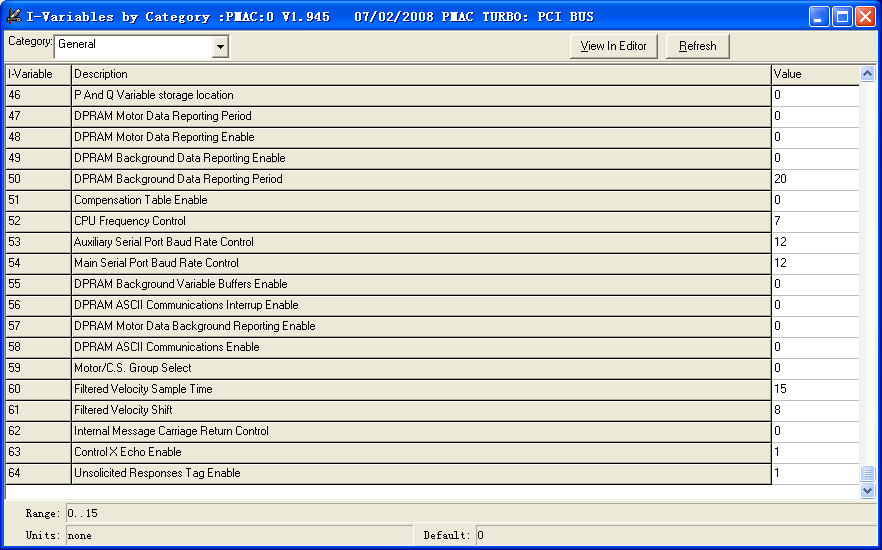Select 'CPU Frequency Control' description
Viewport: 882px width, 550px height.
[x=421, y=221]
